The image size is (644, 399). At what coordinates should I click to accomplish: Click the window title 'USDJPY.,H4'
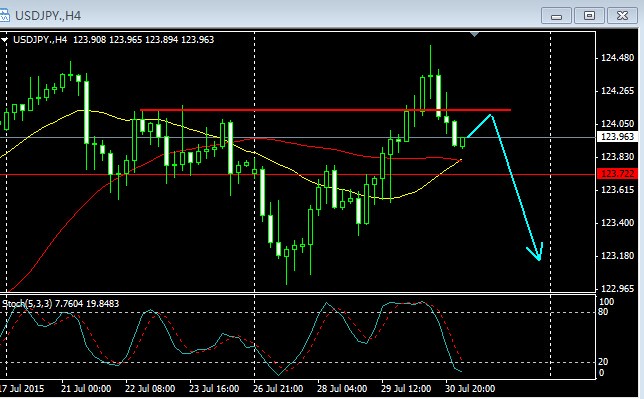pos(48,16)
